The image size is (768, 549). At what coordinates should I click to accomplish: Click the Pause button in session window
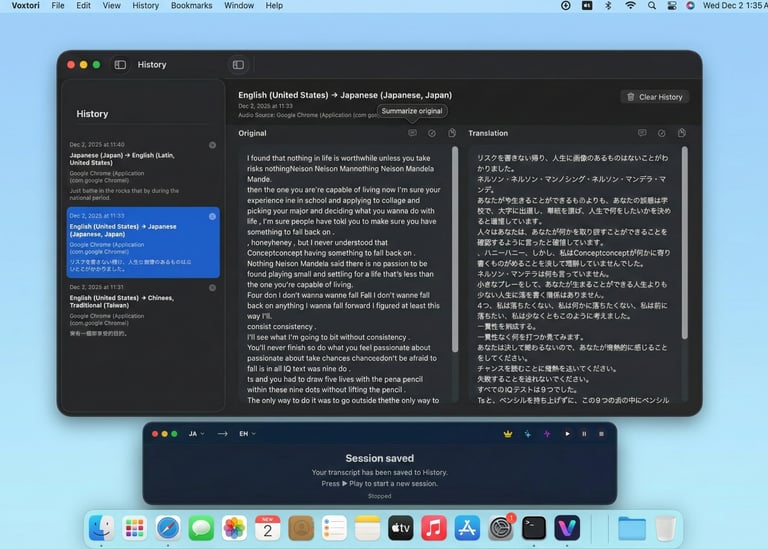click(x=584, y=434)
